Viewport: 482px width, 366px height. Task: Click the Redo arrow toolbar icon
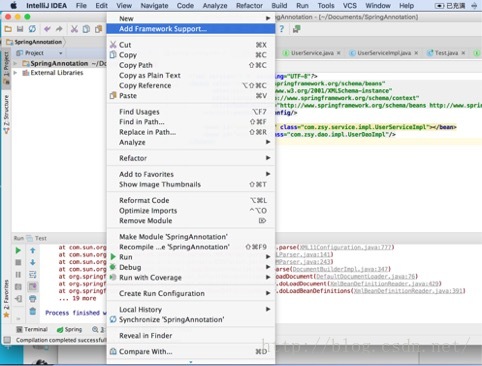(x=59, y=29)
